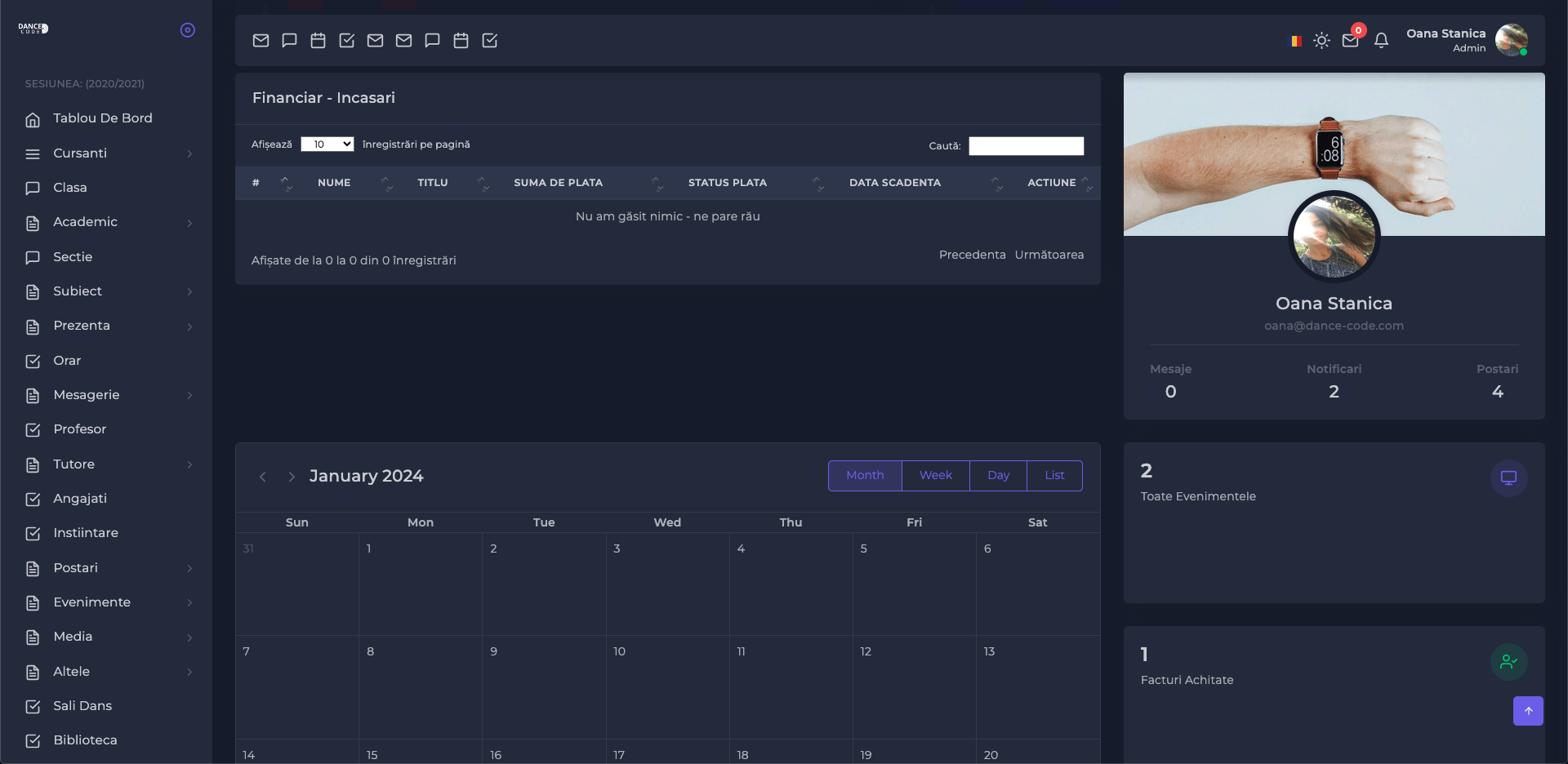Click the oana@dance-code.com email text
The height and width of the screenshot is (764, 1568).
click(x=1334, y=326)
